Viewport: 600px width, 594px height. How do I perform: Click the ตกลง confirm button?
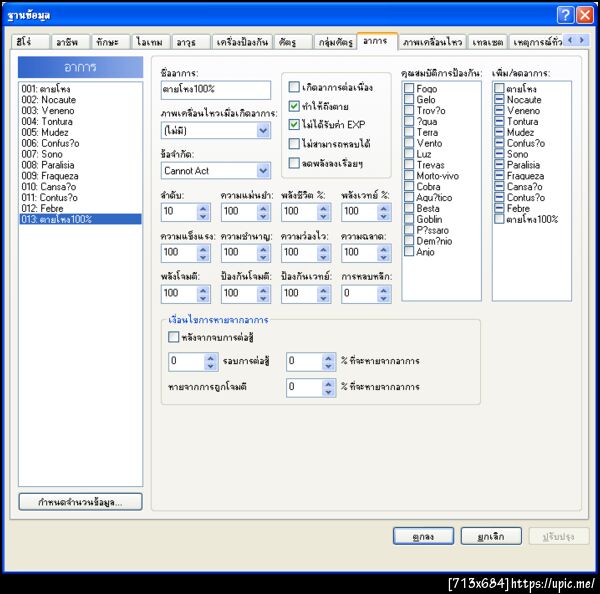[423, 536]
